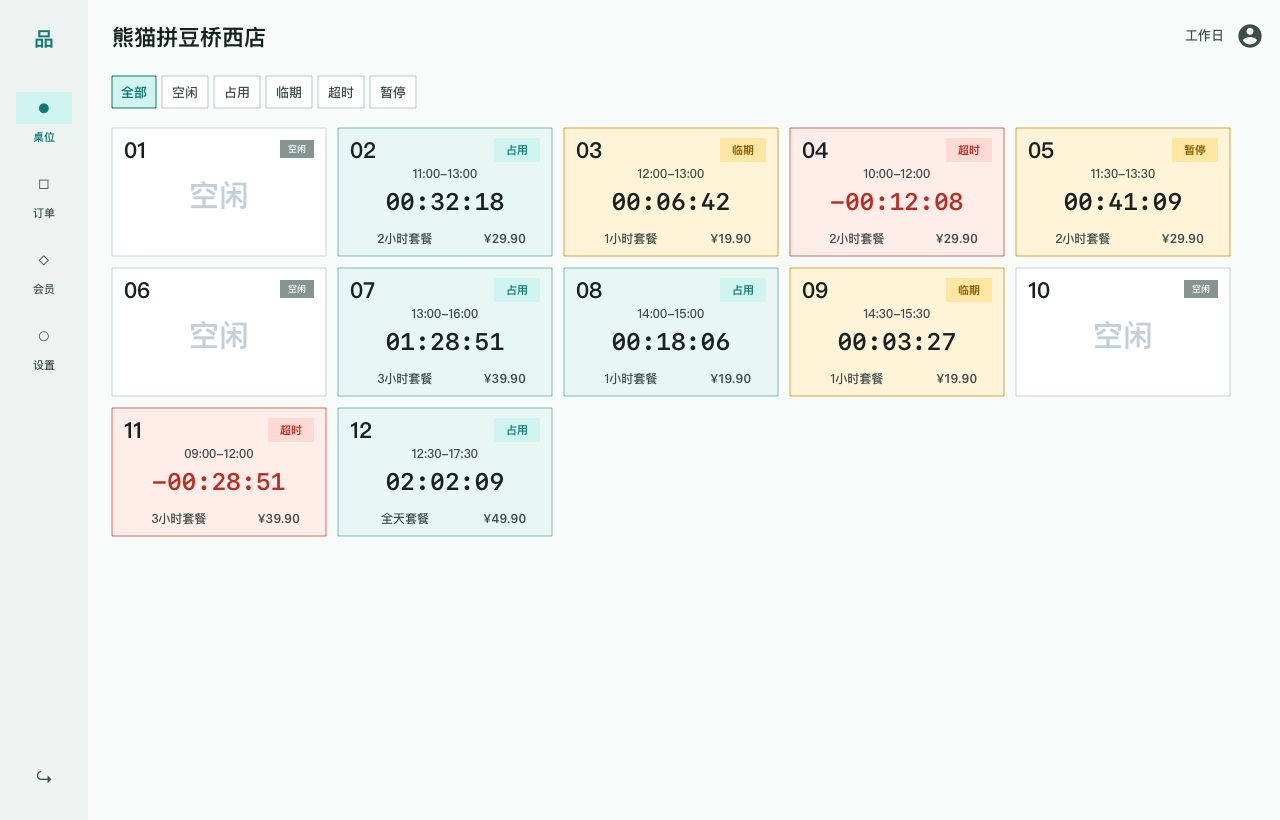Select the 全部 filter tab

[134, 92]
